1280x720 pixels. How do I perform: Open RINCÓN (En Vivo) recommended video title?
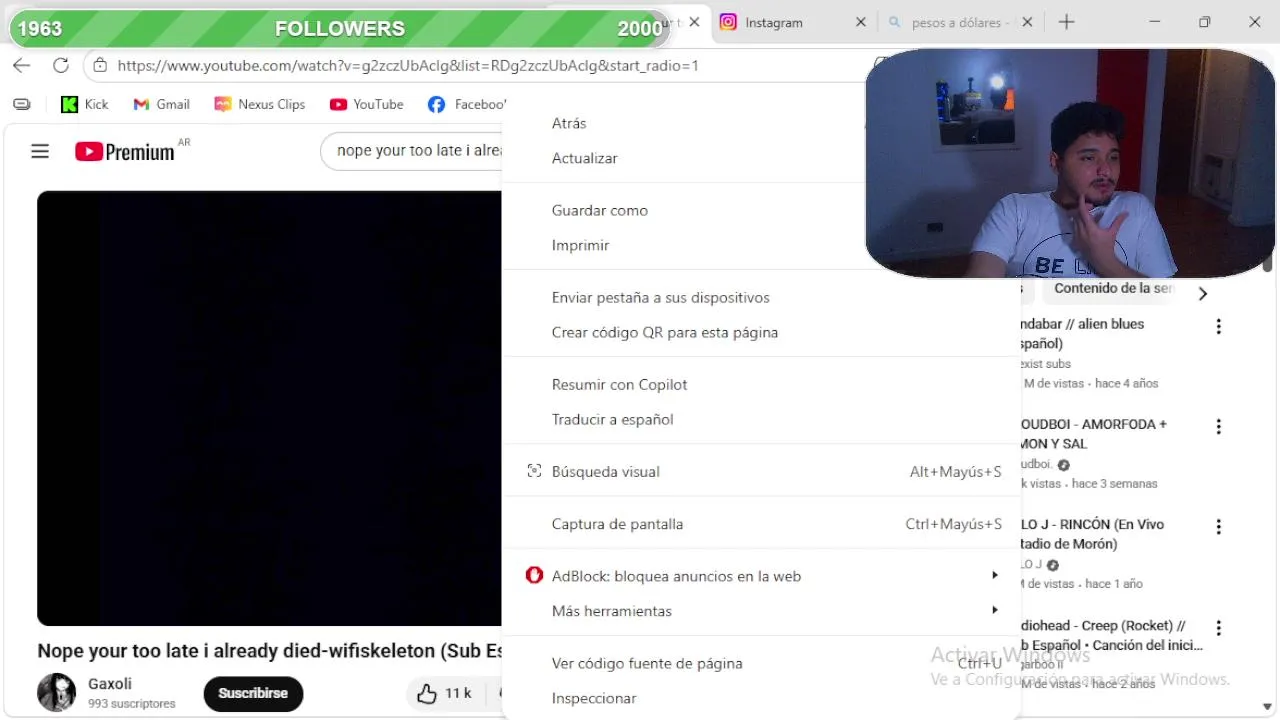click(1092, 534)
